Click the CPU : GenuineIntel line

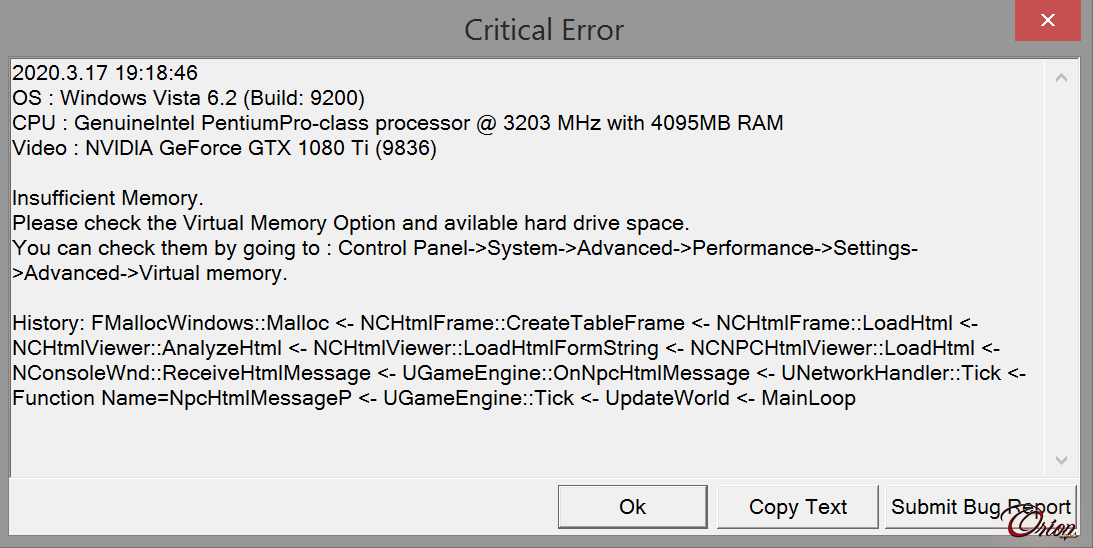click(x=398, y=123)
